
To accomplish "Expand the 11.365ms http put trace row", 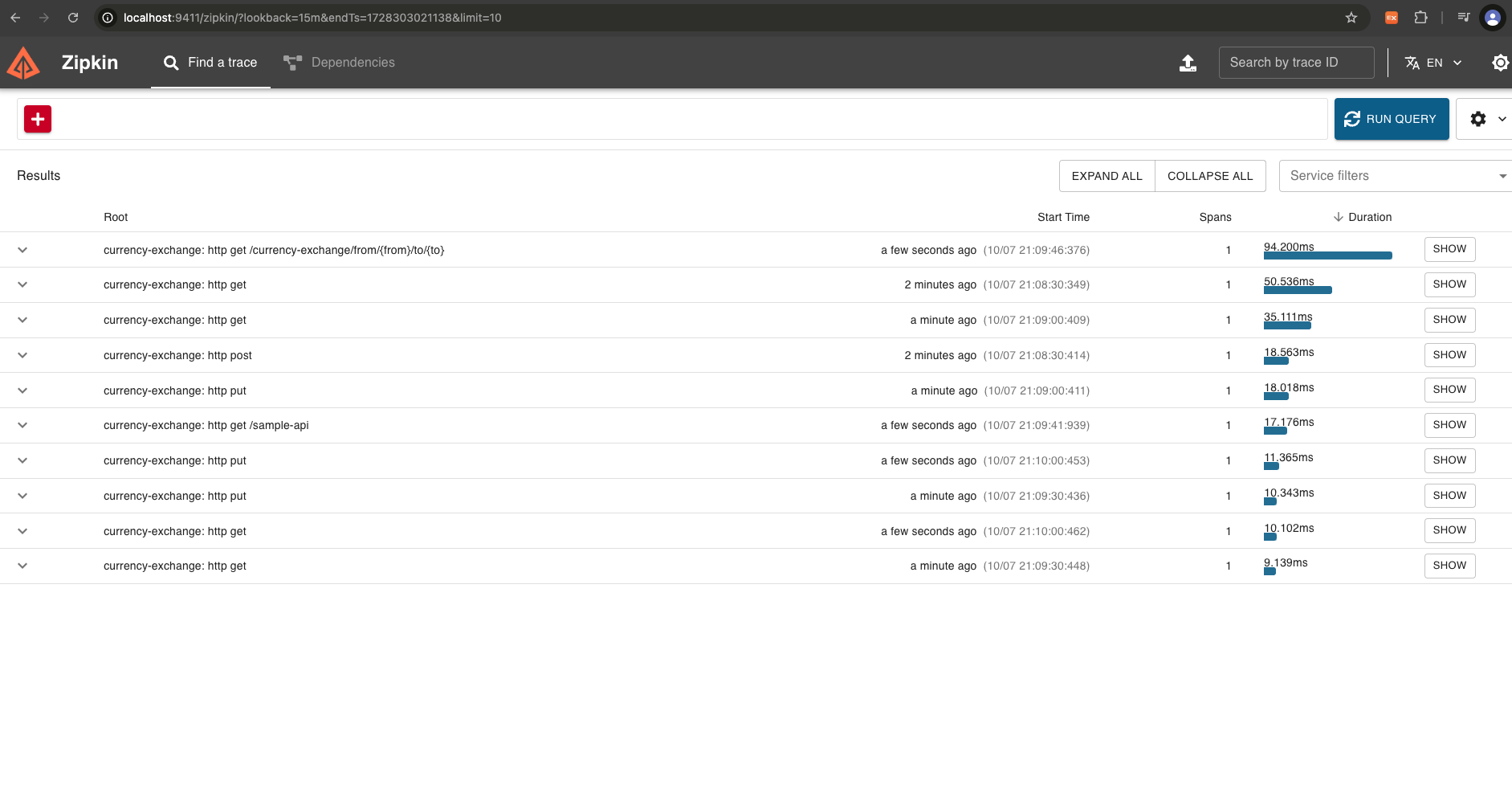I will pyautogui.click(x=22, y=460).
